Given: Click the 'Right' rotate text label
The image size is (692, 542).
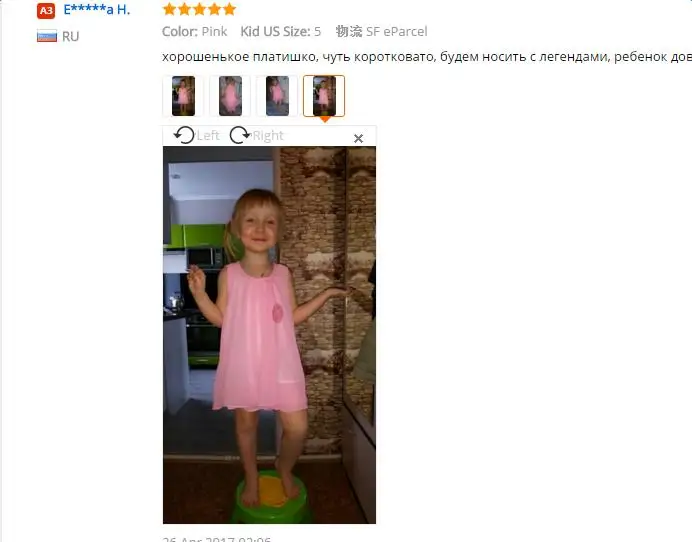Looking at the screenshot, I should 268,136.
